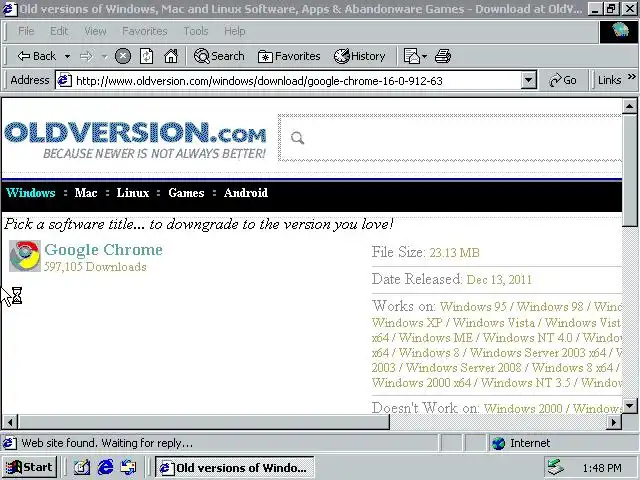This screenshot has height=480, width=640.
Task: Click the page icon in the address bar
Action: point(64,80)
